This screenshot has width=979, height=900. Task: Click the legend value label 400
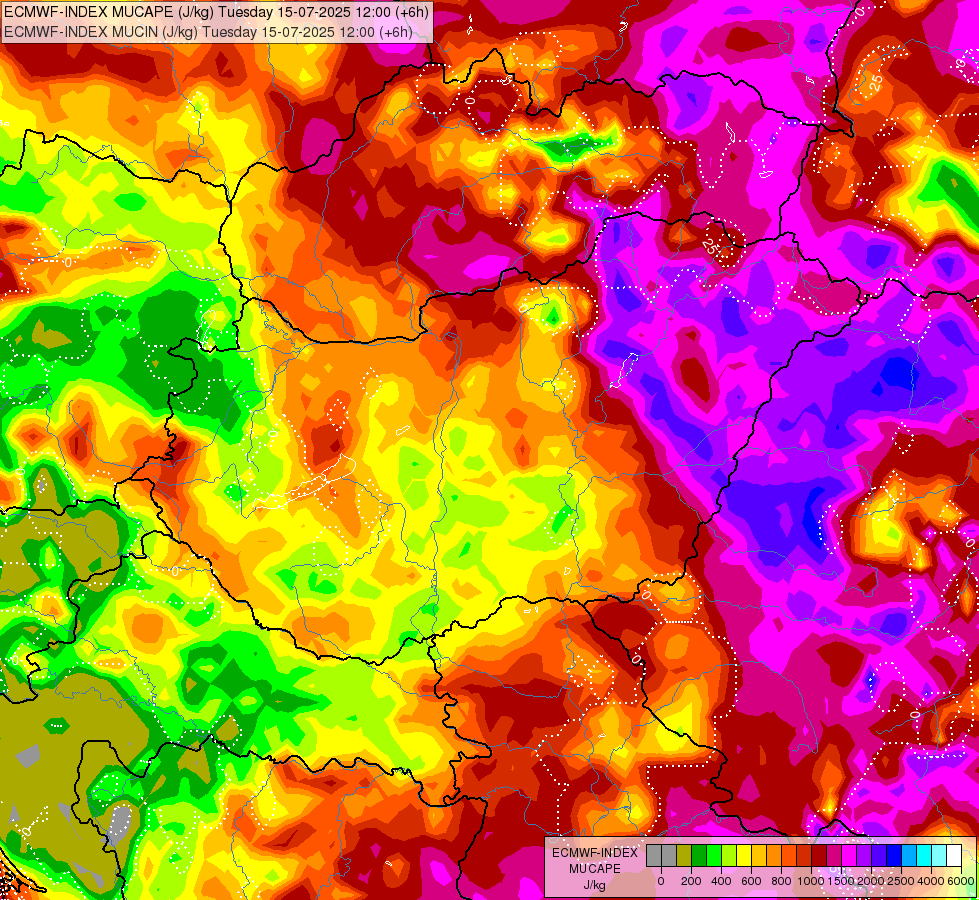pos(721,881)
